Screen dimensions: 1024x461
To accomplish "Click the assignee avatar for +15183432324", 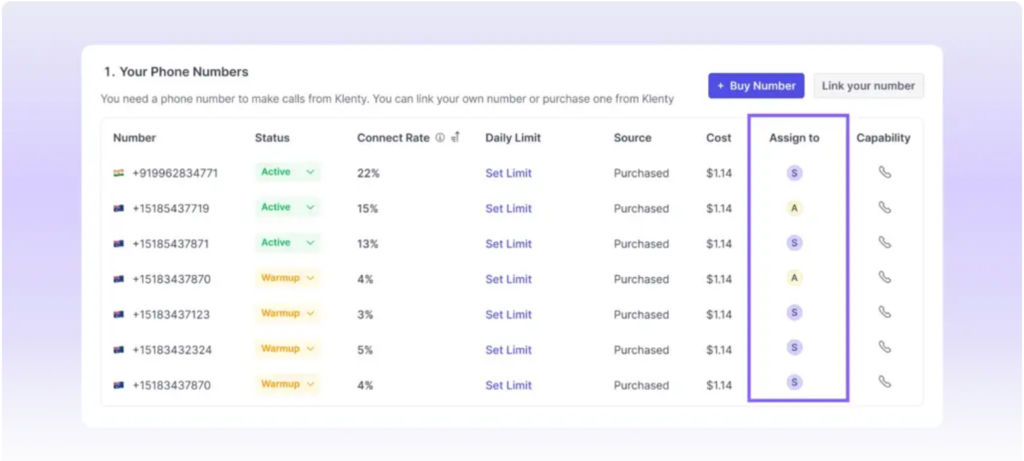I will coord(794,347).
